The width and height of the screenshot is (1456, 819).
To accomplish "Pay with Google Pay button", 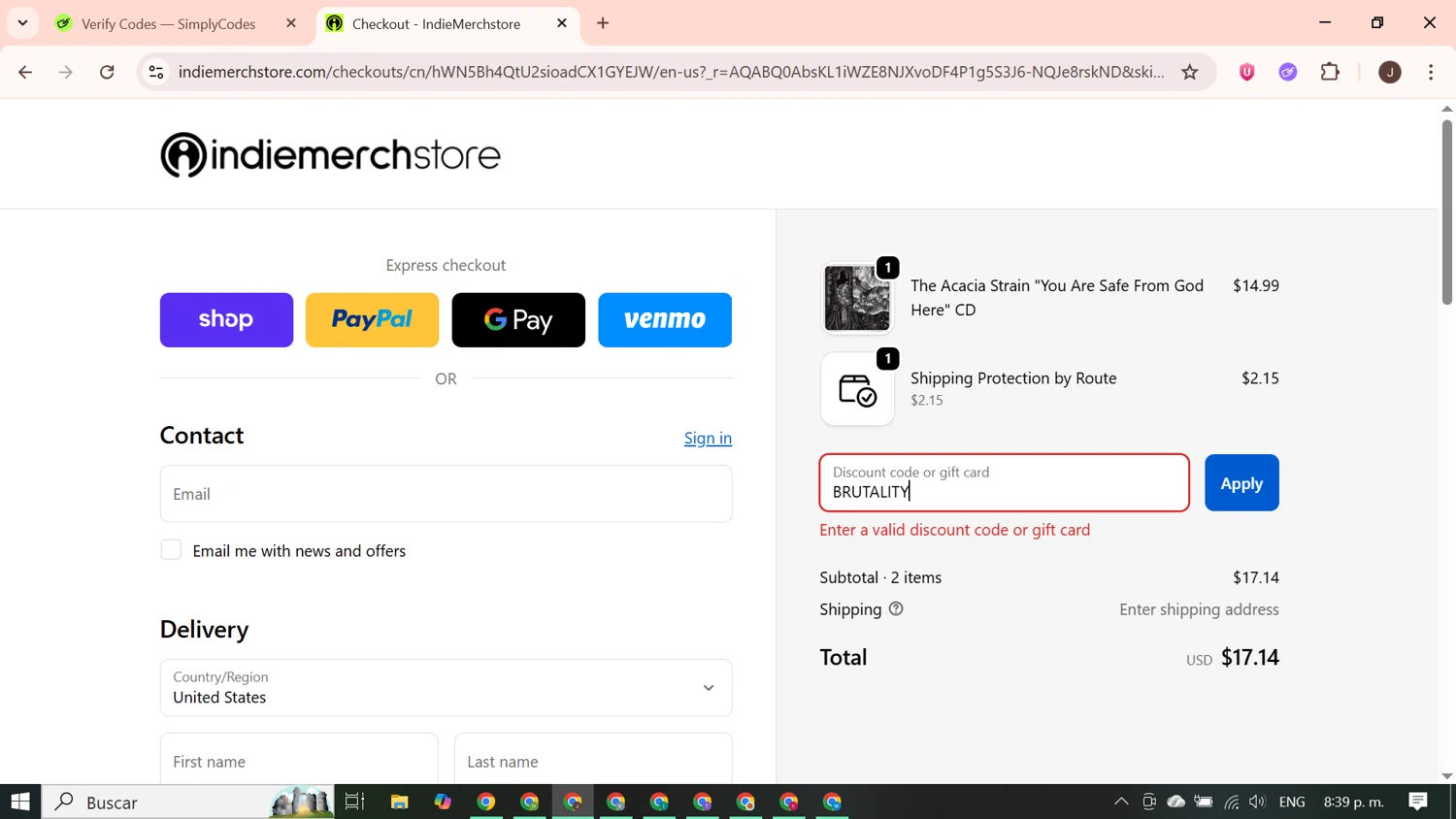I will coord(518,320).
